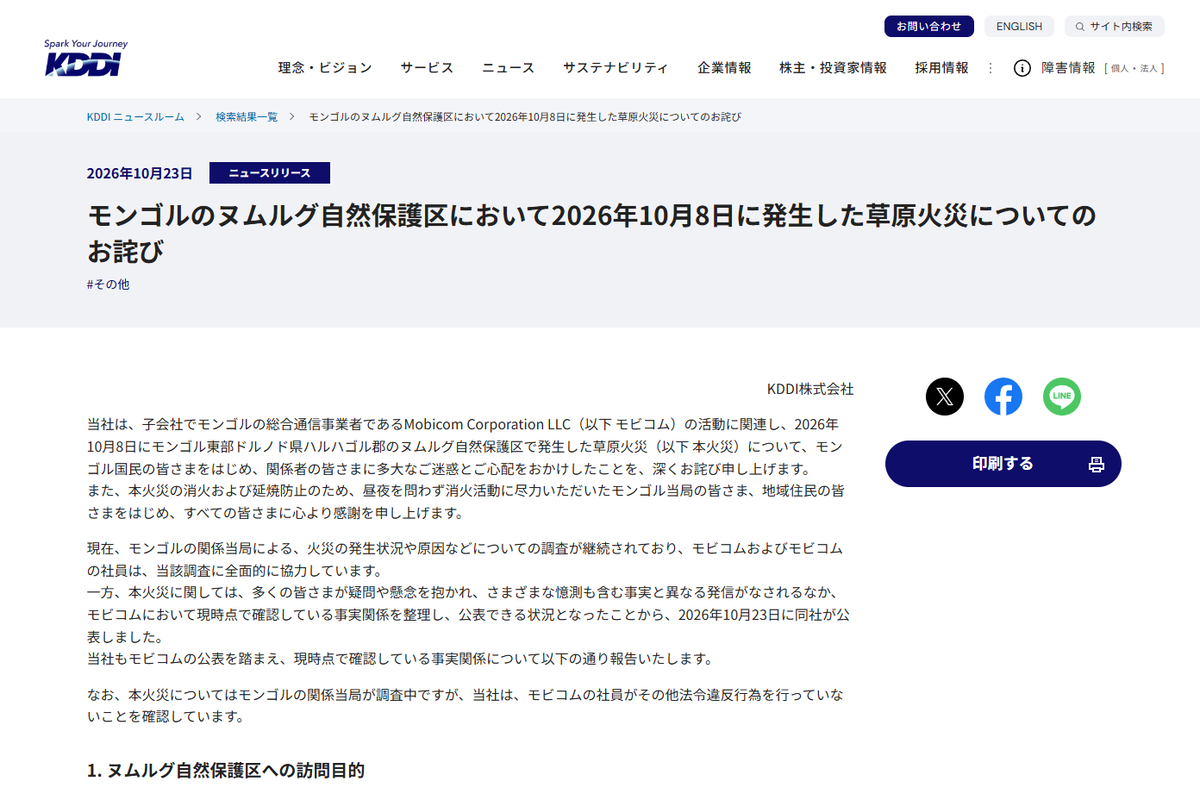Click heading 1. ヌムルグ自然保護区への訪問目的
1200x800 pixels.
pos(225,771)
